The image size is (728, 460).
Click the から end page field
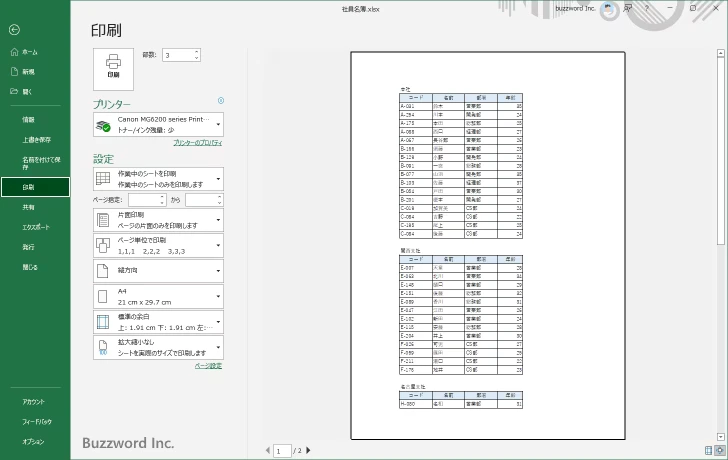pos(201,200)
